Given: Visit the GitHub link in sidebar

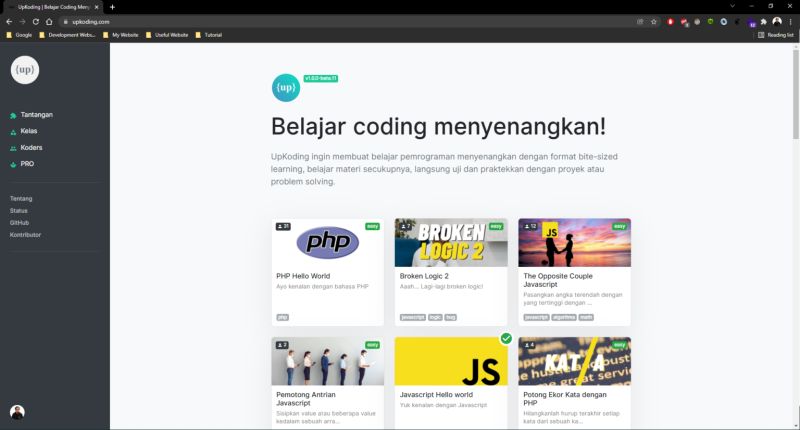Looking at the screenshot, I should tap(19, 223).
